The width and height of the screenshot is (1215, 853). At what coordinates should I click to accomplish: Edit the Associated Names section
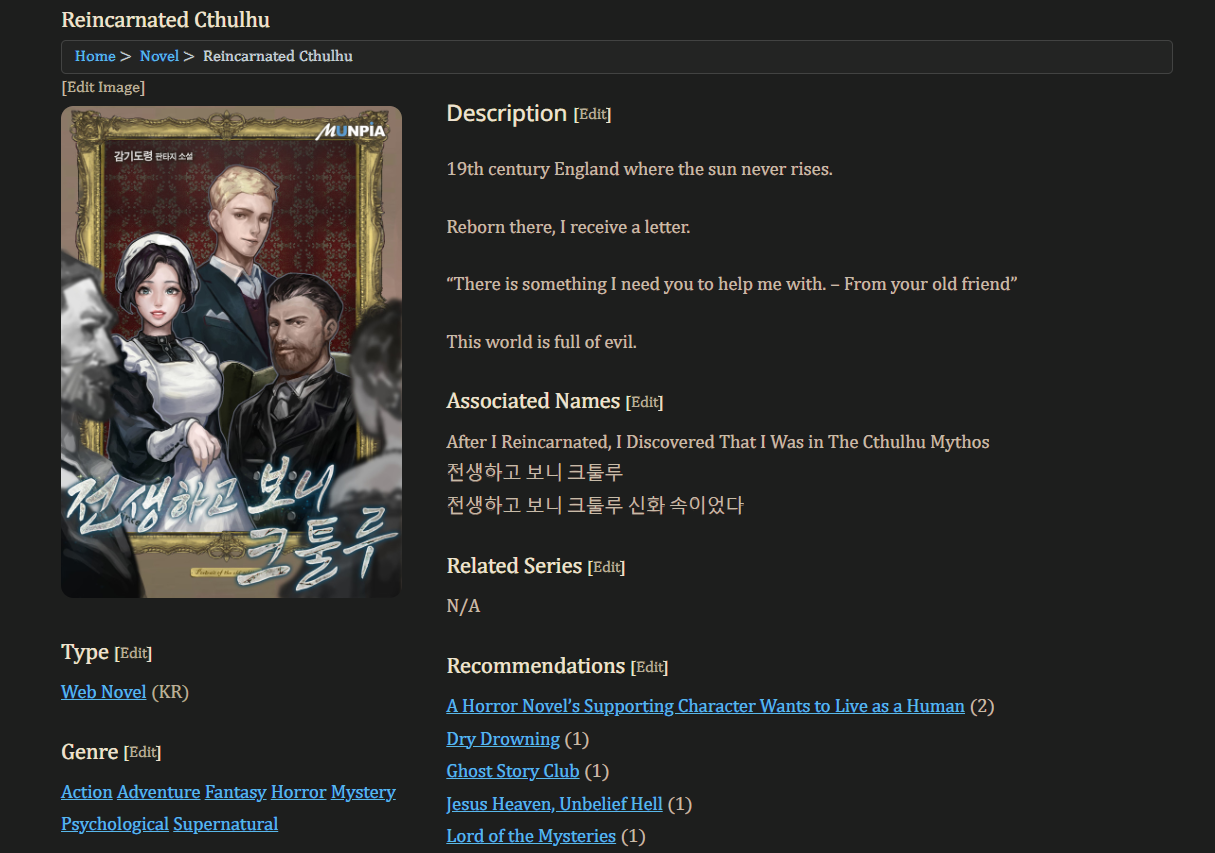pos(644,402)
